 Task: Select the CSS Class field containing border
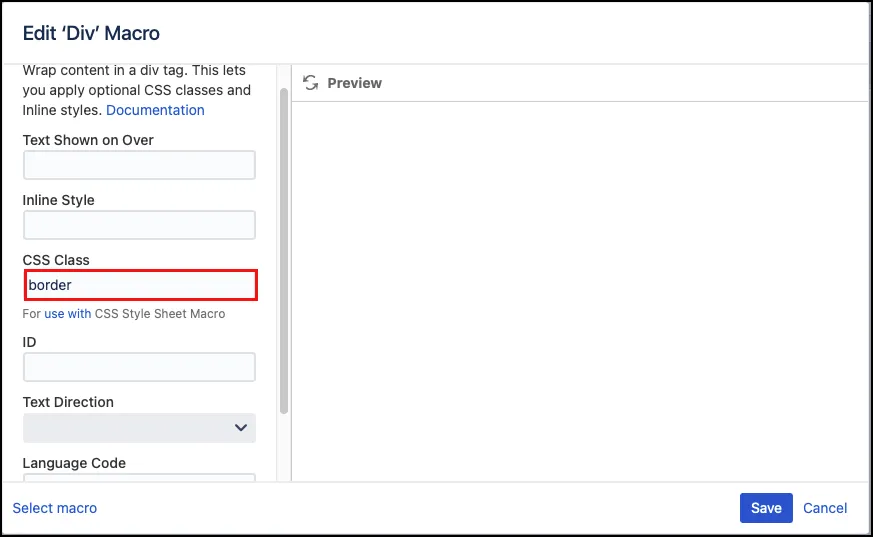141,285
